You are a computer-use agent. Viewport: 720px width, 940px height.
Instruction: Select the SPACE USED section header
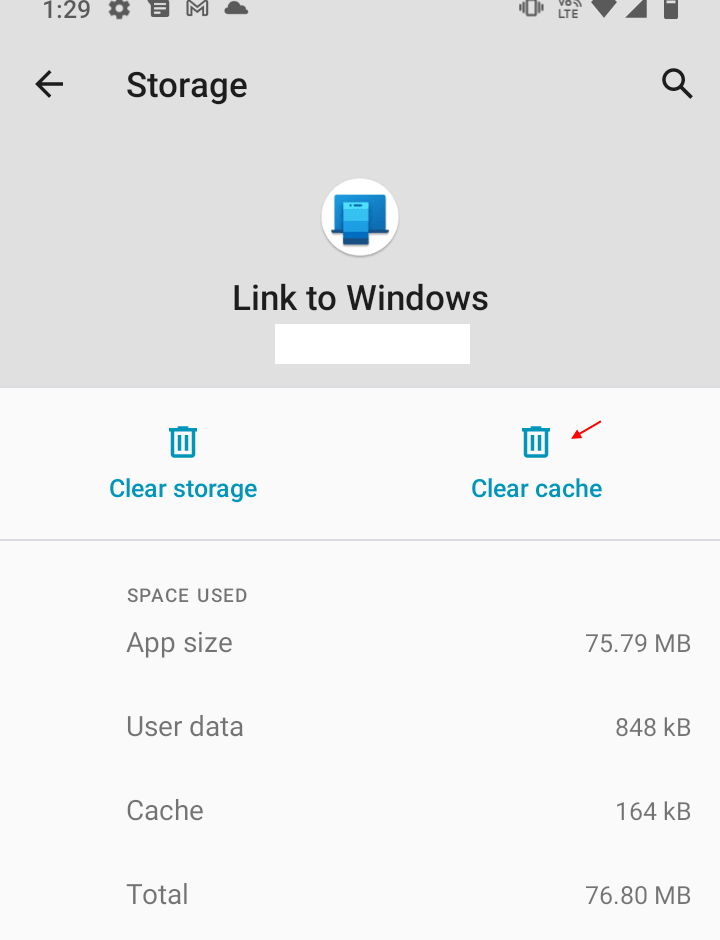point(187,595)
